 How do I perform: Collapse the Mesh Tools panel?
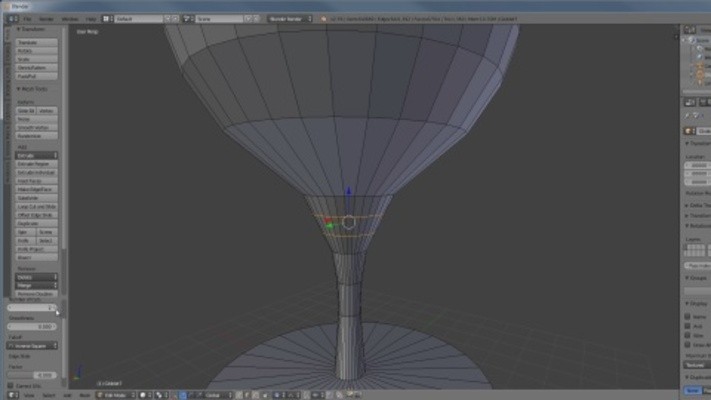click(32, 89)
